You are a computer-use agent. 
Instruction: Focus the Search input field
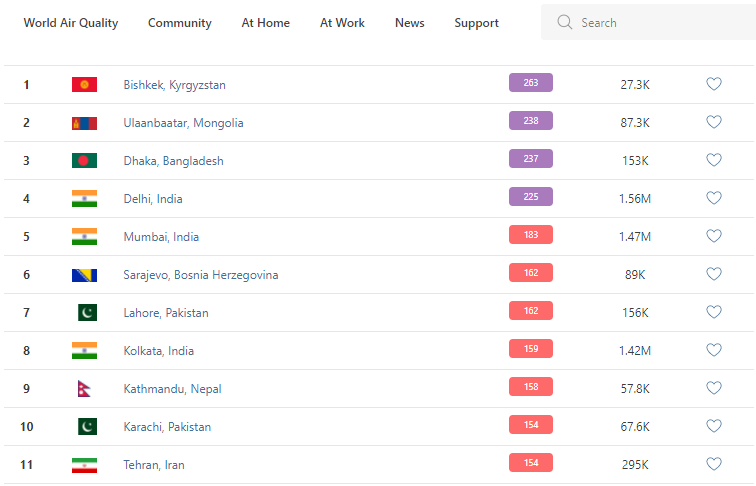[x=660, y=22]
